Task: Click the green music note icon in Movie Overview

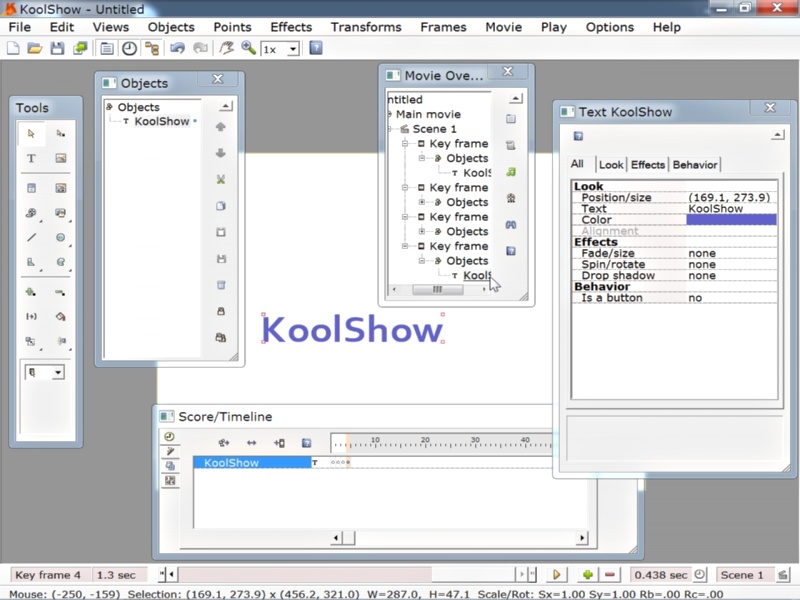Action: click(511, 172)
